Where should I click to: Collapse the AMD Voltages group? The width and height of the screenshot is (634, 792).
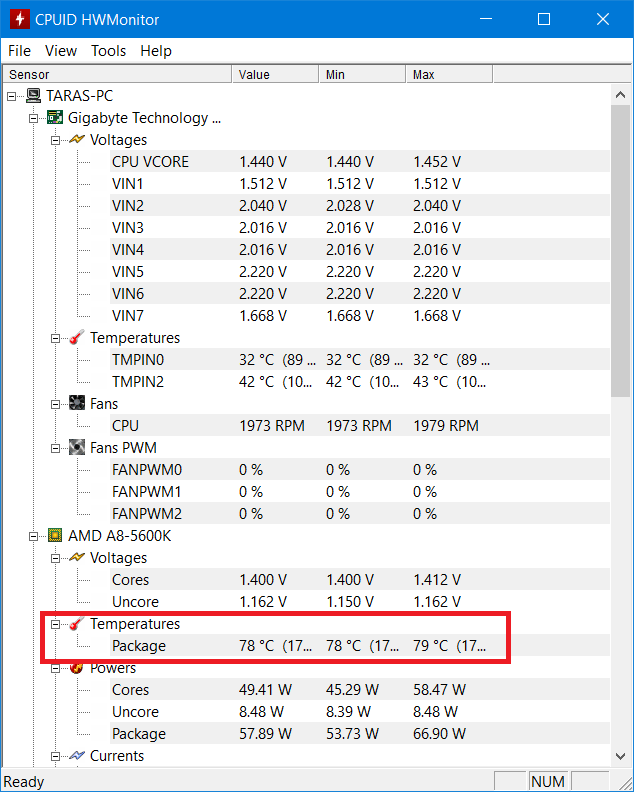[56, 558]
